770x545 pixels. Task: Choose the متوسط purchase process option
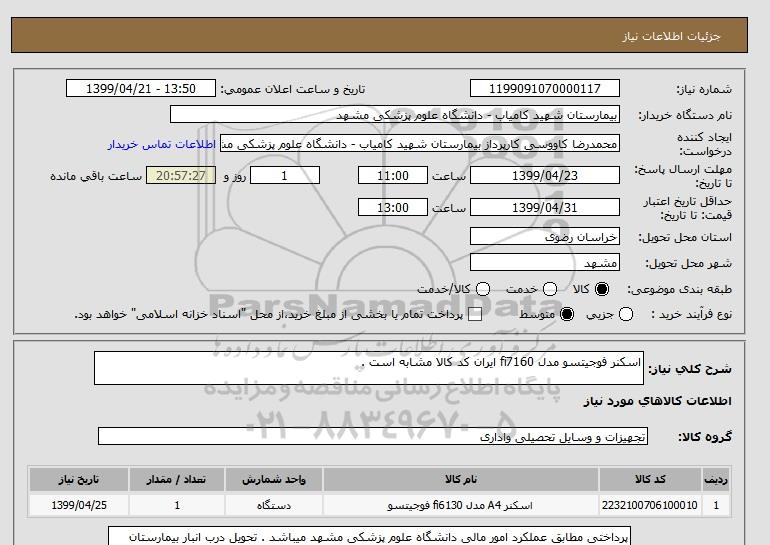(567, 314)
